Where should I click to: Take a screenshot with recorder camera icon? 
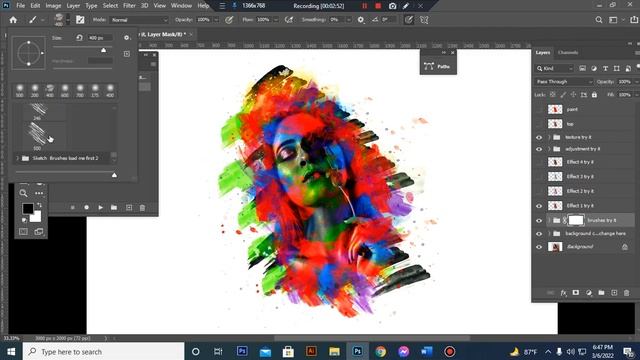pos(392,6)
